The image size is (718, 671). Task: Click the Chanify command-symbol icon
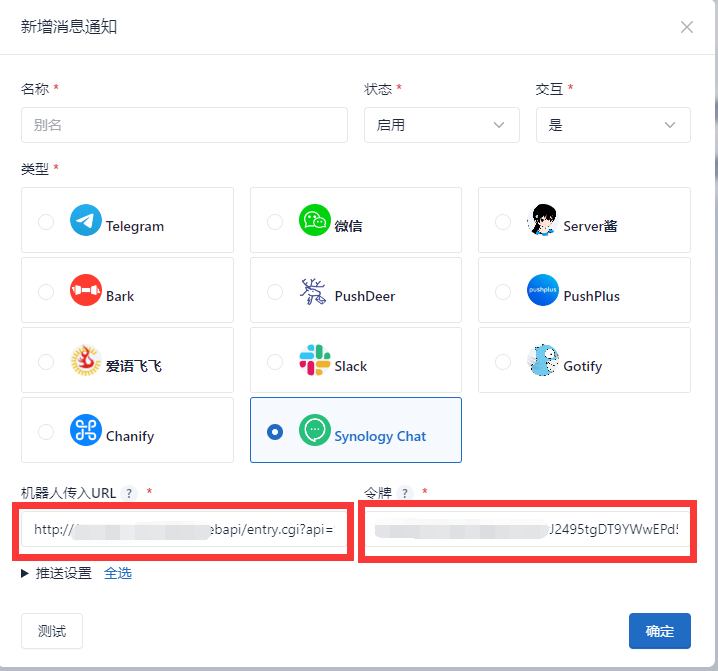pos(86,430)
